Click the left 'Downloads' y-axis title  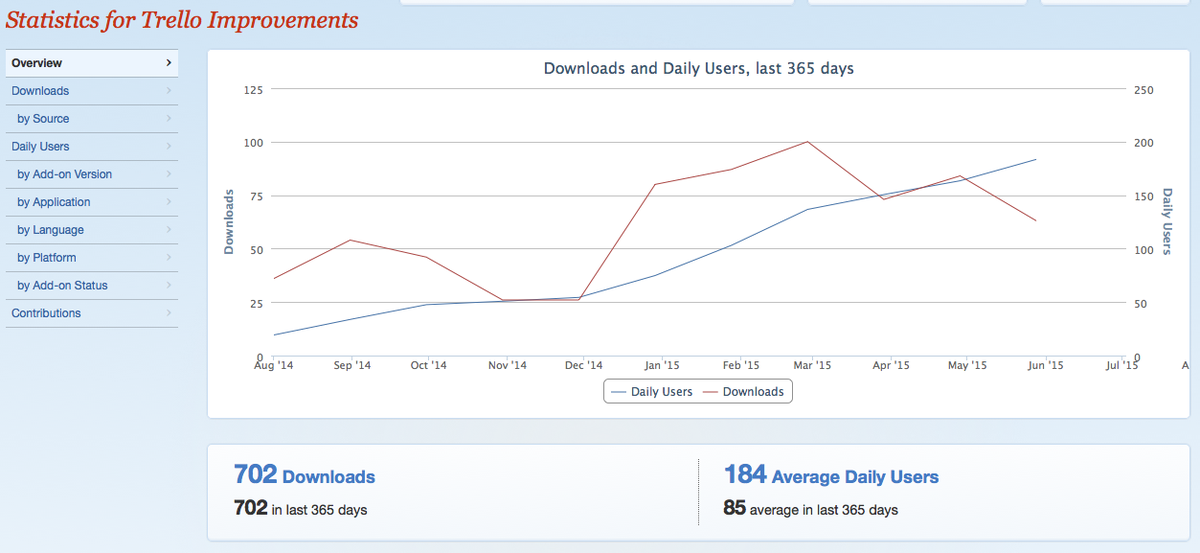229,222
